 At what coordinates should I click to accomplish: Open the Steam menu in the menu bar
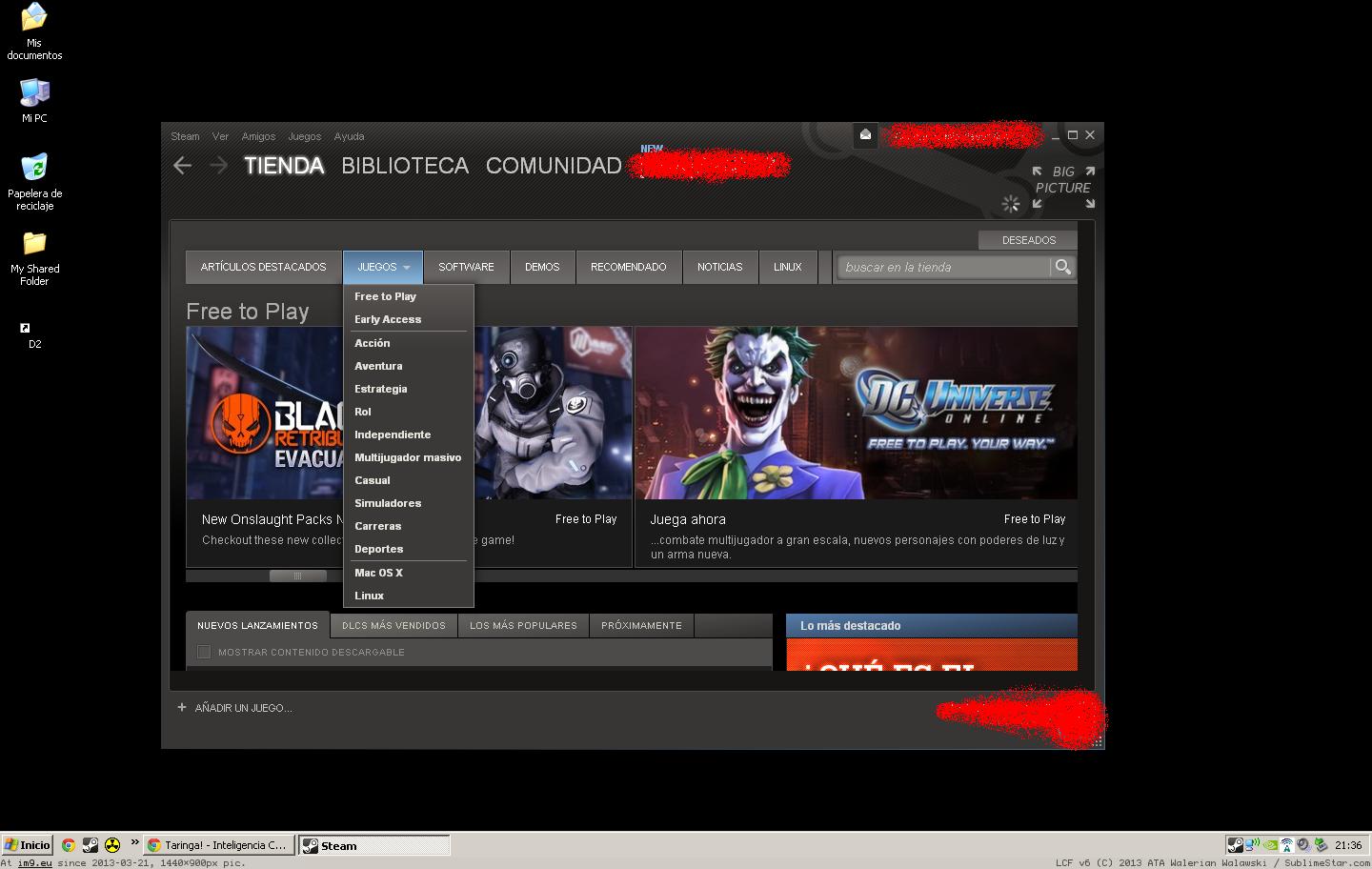pyautogui.click(x=185, y=136)
